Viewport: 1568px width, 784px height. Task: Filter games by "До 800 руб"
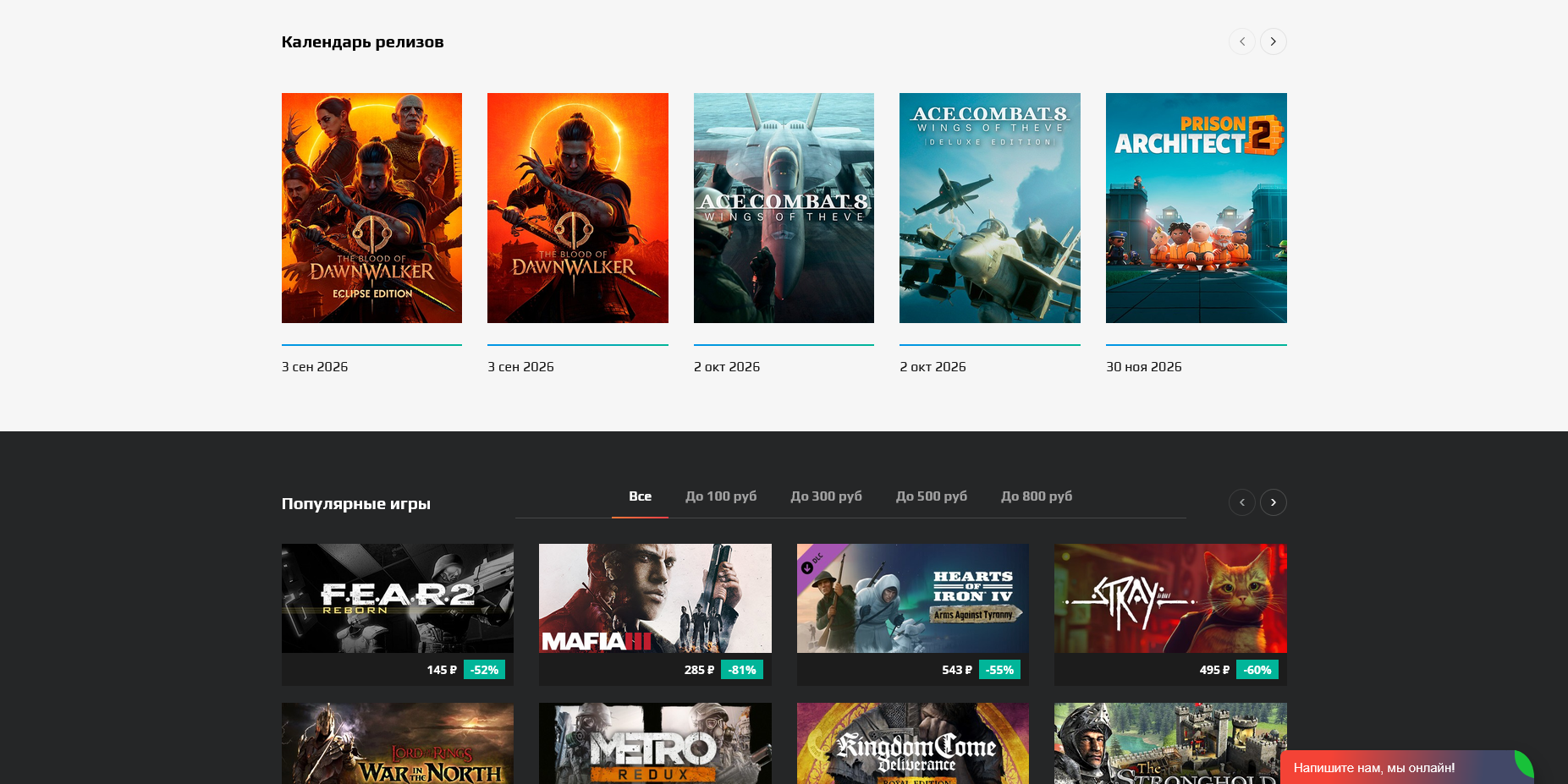click(x=1037, y=496)
